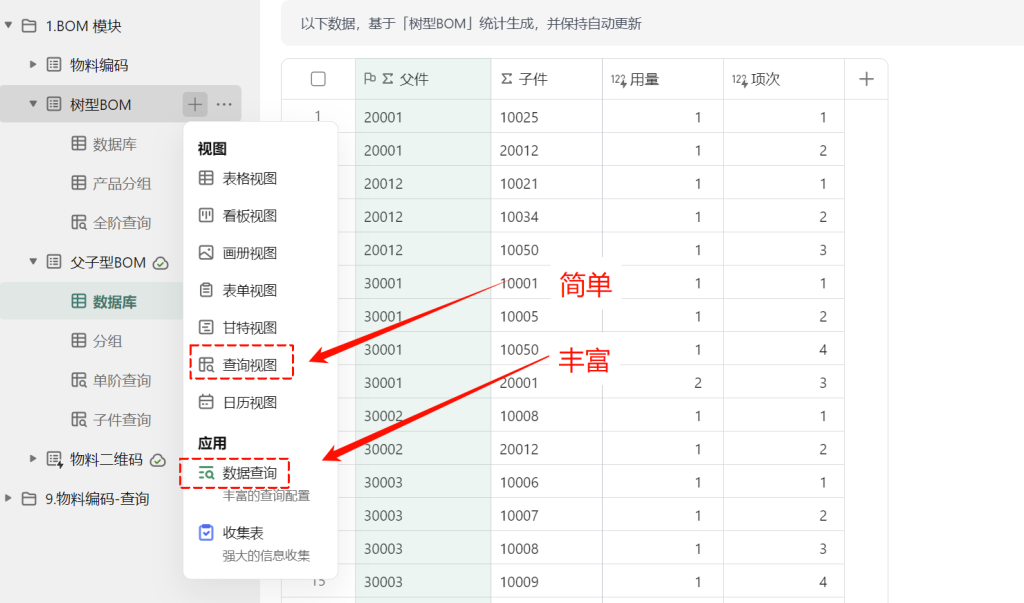
Task: Click the 子件 column header
Action: [547, 79]
